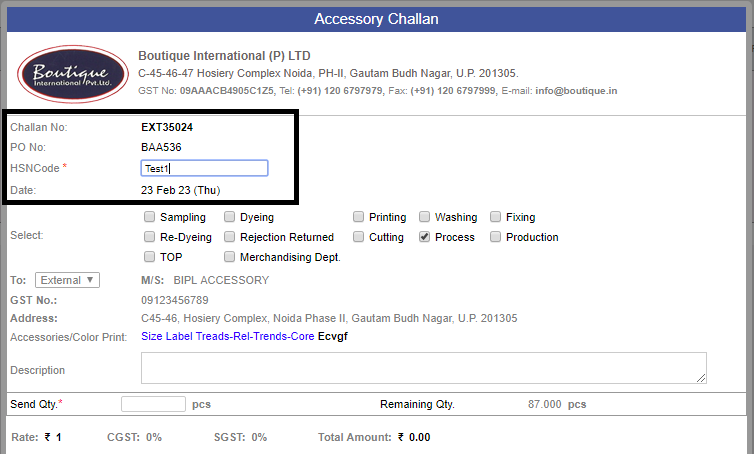Screen dimensions: 754x454
Task: Check the Rejection Returned option
Action: [x=229, y=237]
